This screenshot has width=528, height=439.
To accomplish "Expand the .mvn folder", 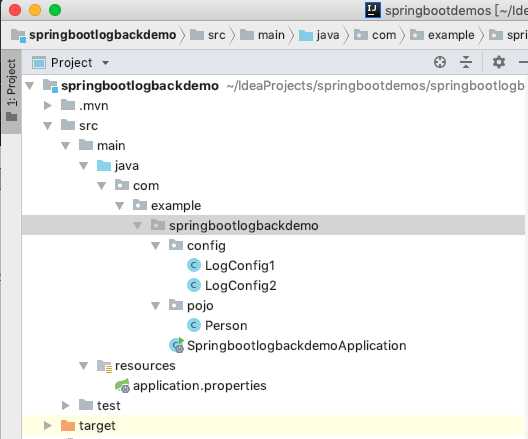I will (47, 105).
